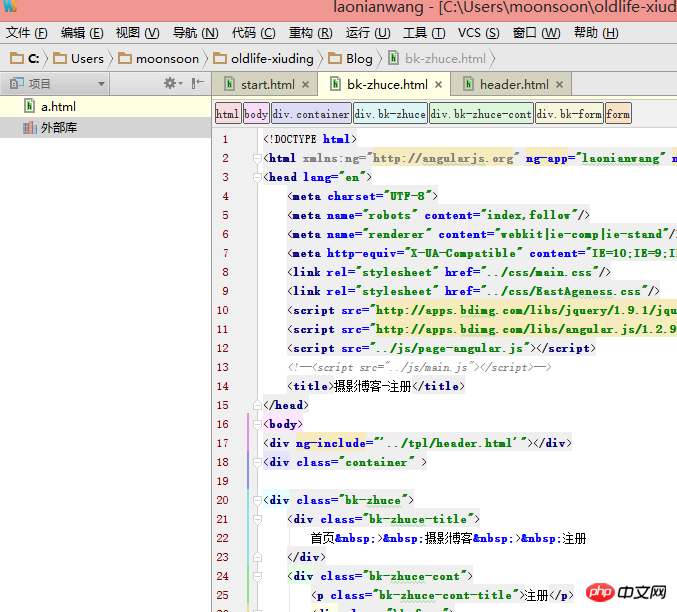Collapse the head tag fold marker on line 3
Image resolution: width=677 pixels, height=612 pixels.
[x=259, y=177]
